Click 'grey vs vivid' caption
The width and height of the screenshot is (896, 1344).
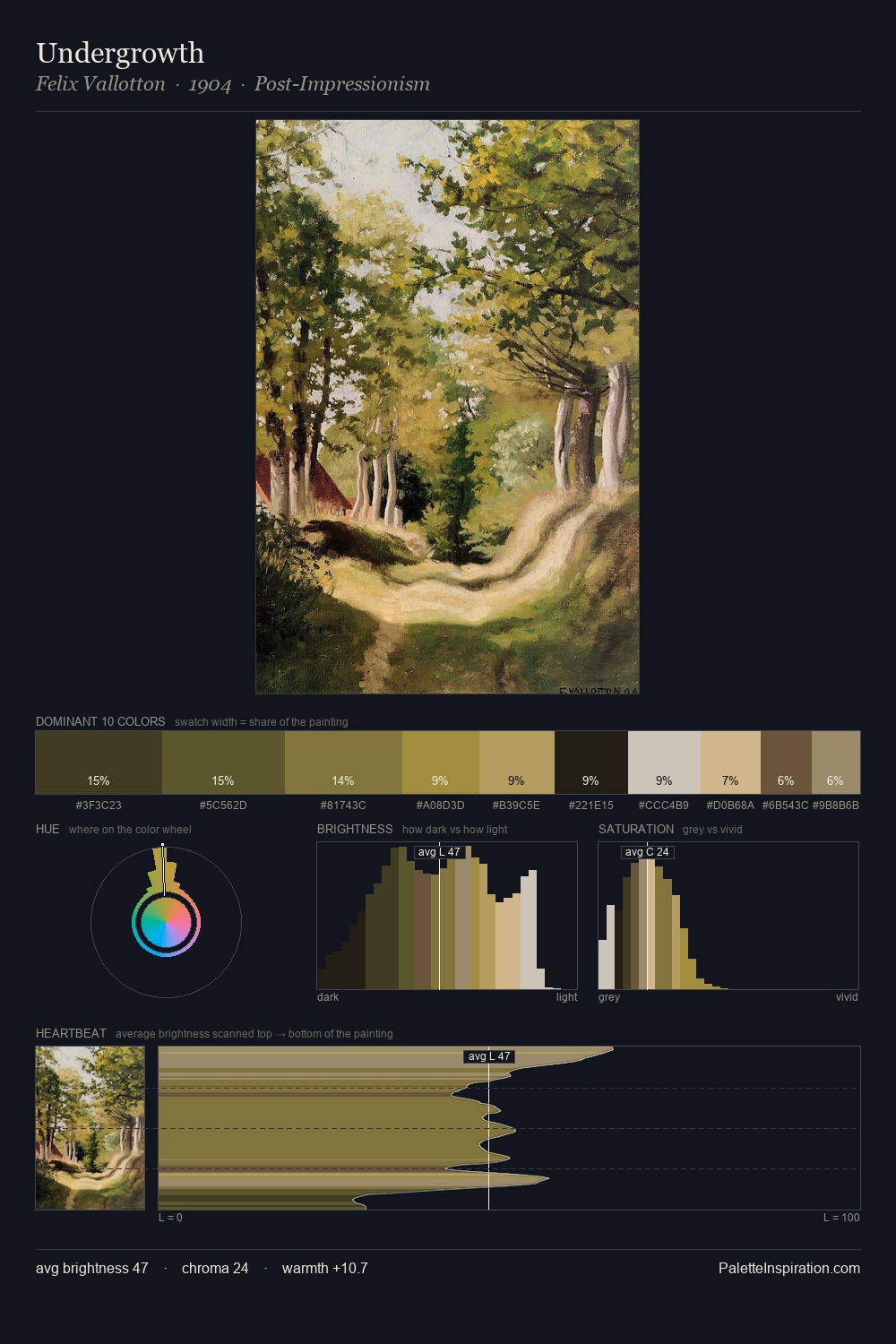point(712,830)
